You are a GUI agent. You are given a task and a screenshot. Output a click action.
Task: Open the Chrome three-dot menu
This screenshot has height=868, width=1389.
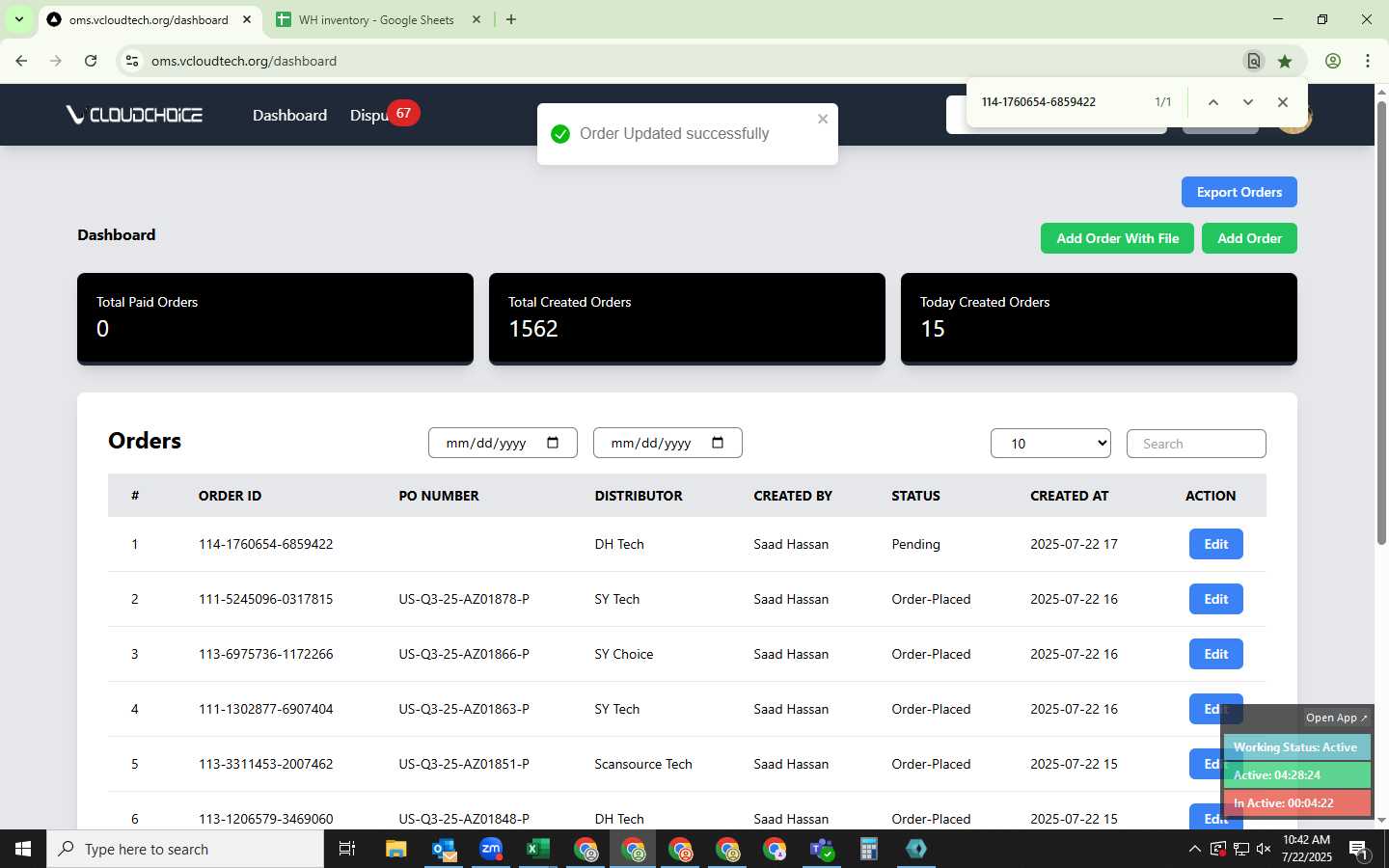pyautogui.click(x=1368, y=61)
